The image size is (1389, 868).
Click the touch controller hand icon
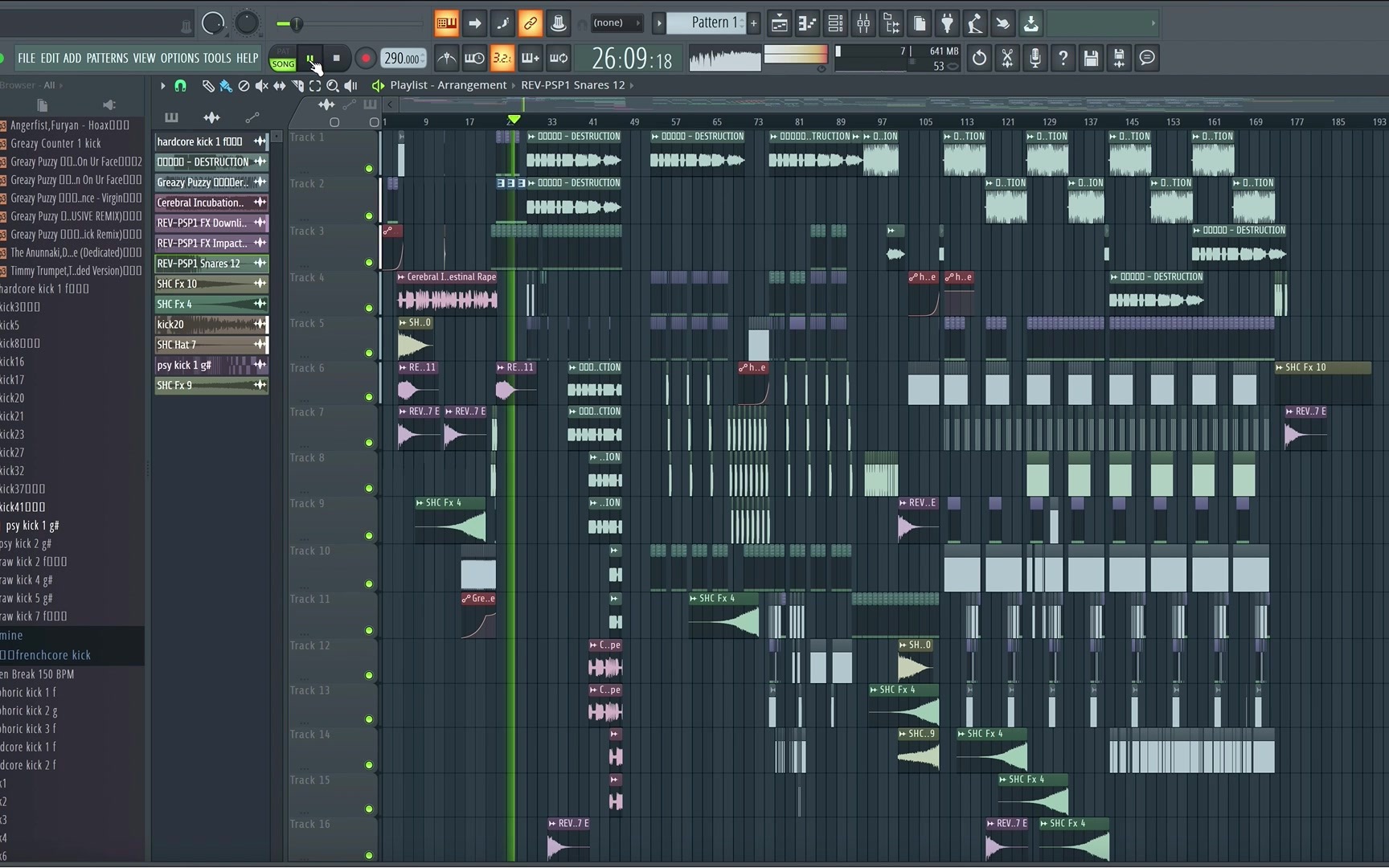click(x=1003, y=24)
